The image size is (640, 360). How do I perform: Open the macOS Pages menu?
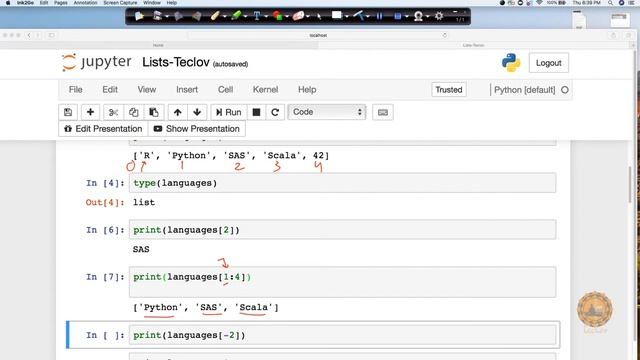(x=61, y=2)
